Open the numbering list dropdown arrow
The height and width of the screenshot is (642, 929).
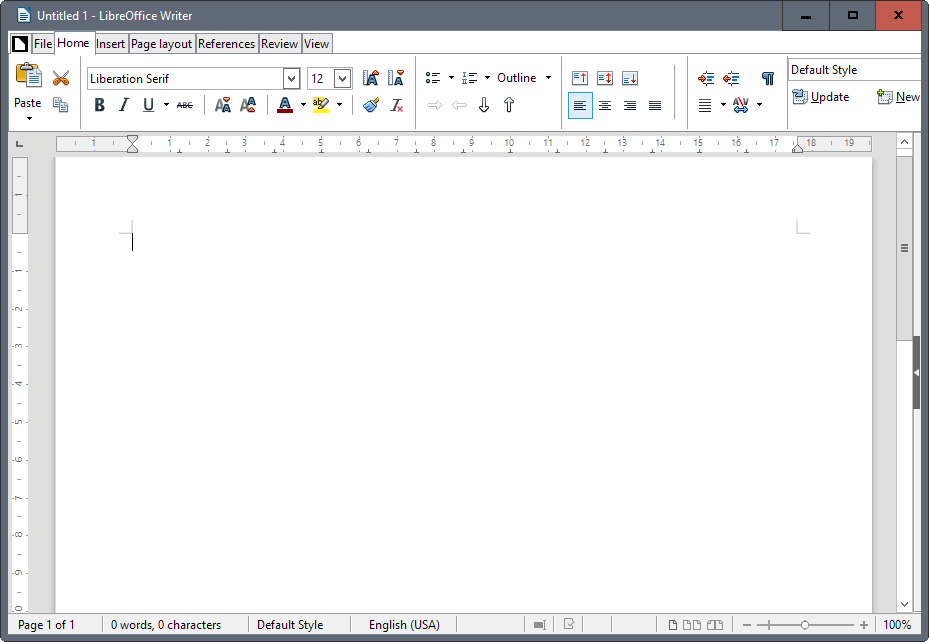point(487,78)
